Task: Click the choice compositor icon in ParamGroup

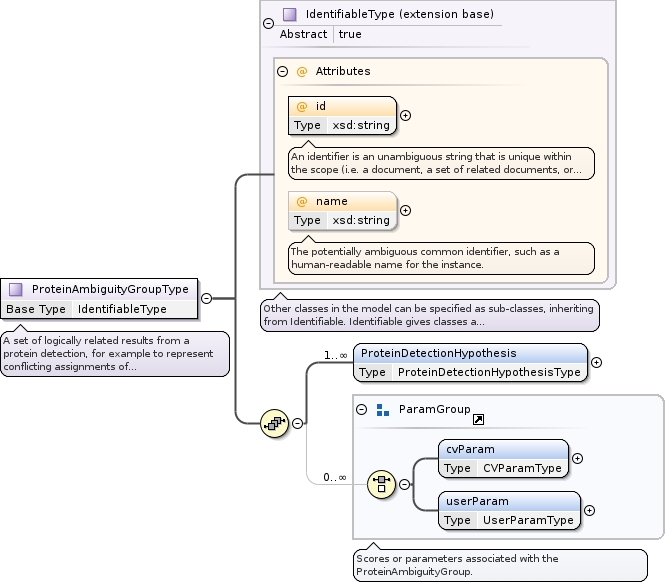Action: coord(381,484)
